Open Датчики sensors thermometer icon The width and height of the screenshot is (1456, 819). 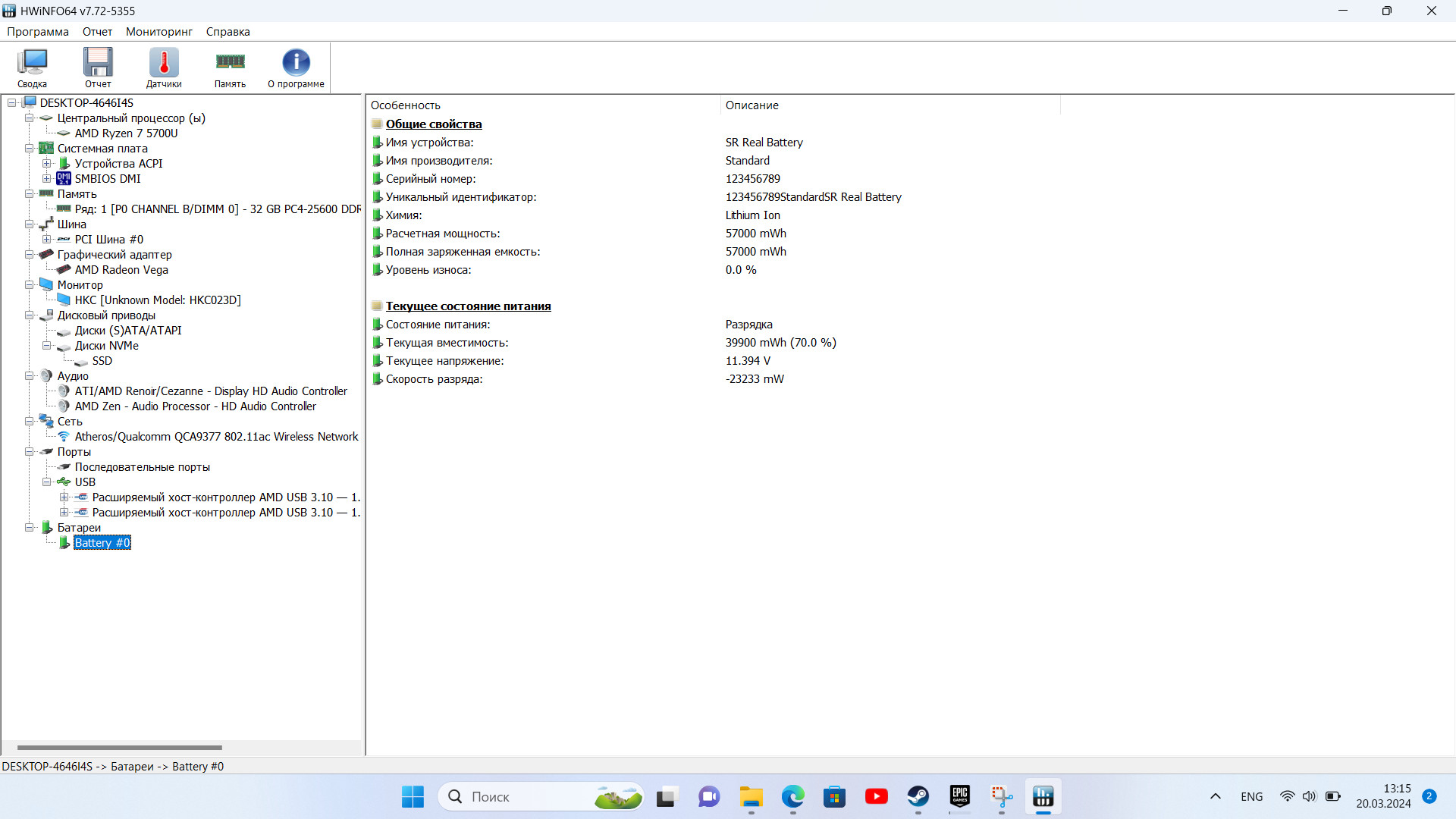point(164,67)
